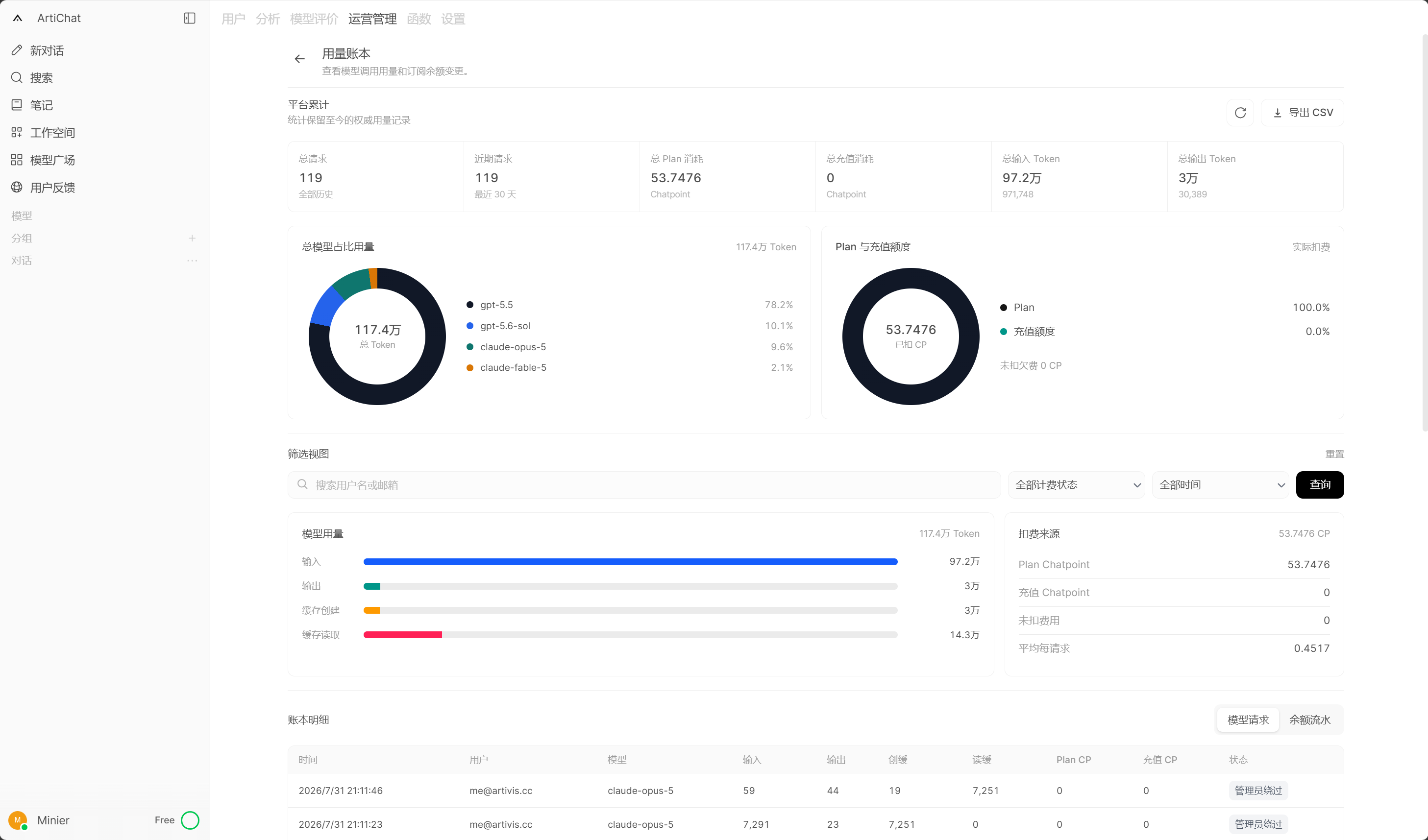Click the 导出 CSV button
This screenshot has width=1428, height=840.
pos(1302,113)
